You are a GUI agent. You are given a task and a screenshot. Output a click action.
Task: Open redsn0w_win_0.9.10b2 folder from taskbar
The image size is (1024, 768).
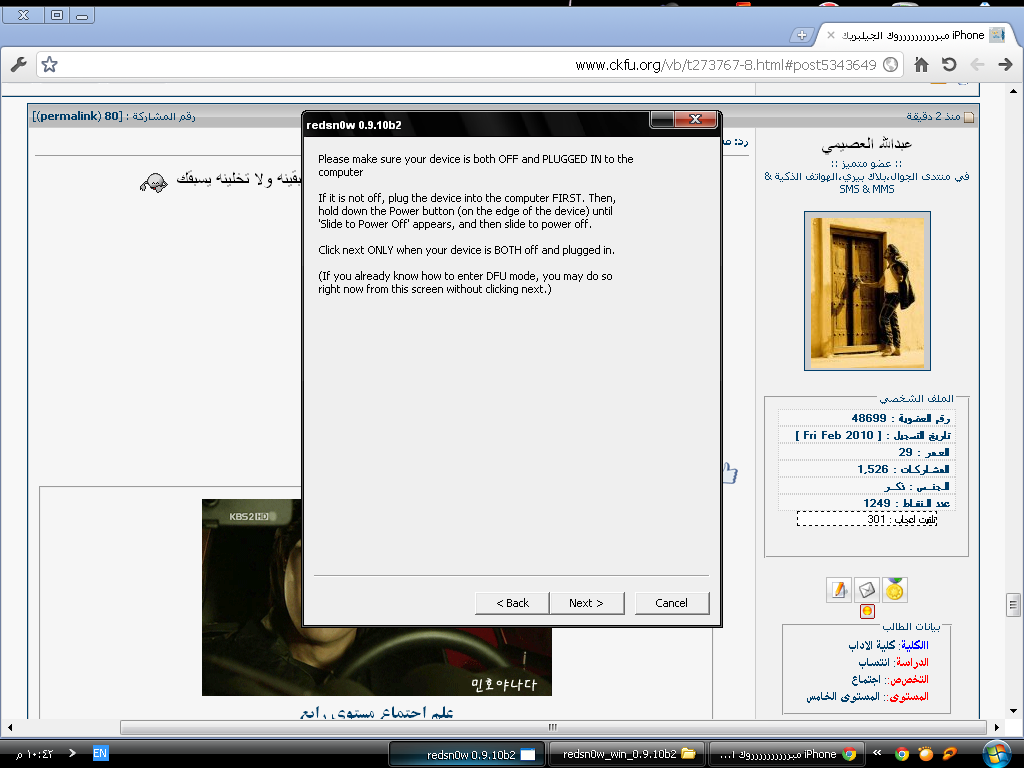tap(627, 754)
